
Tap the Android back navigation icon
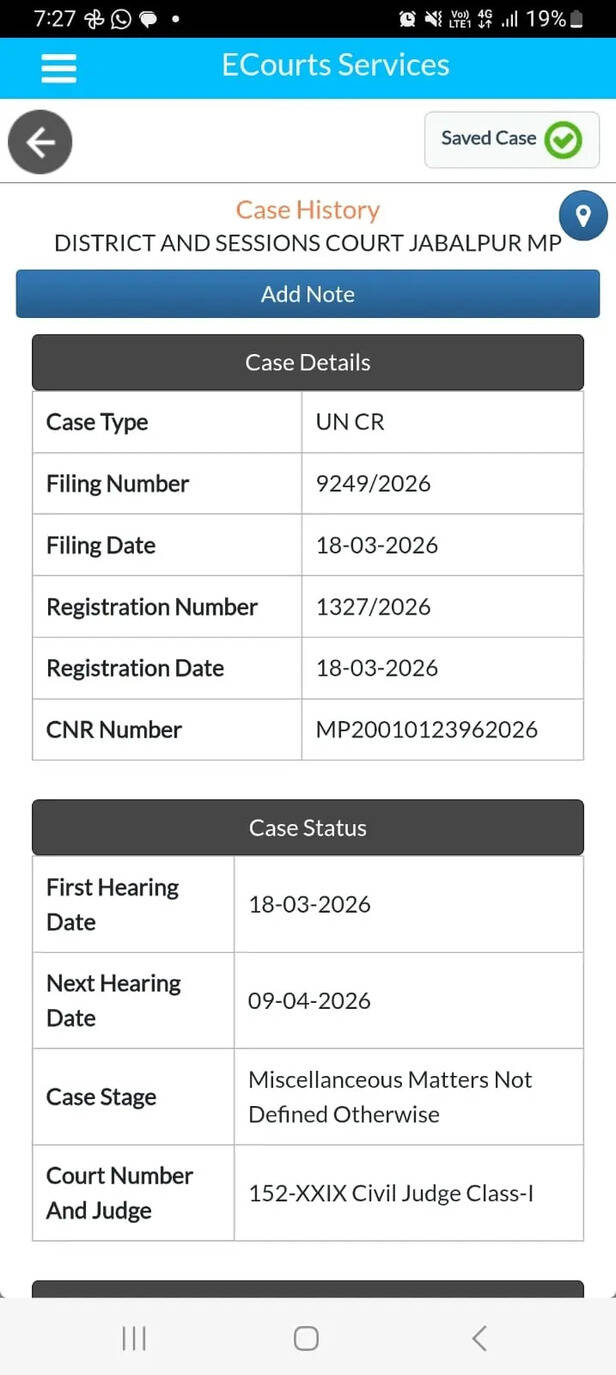coord(479,1338)
